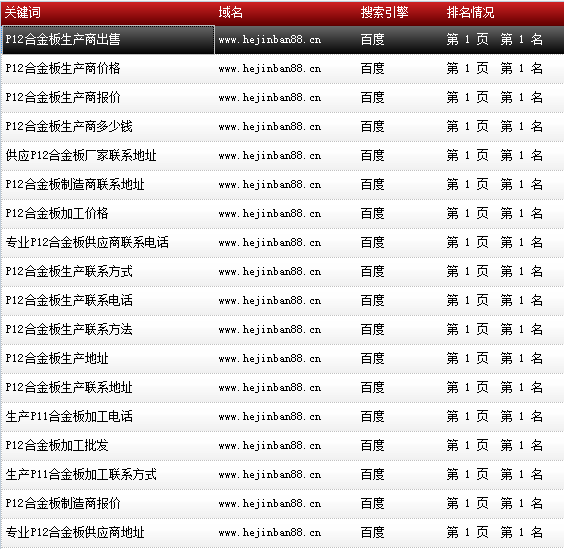Screen dimensions: 564x549
Task: Select row P12合金板生产联系电话
Action: click(x=283, y=300)
